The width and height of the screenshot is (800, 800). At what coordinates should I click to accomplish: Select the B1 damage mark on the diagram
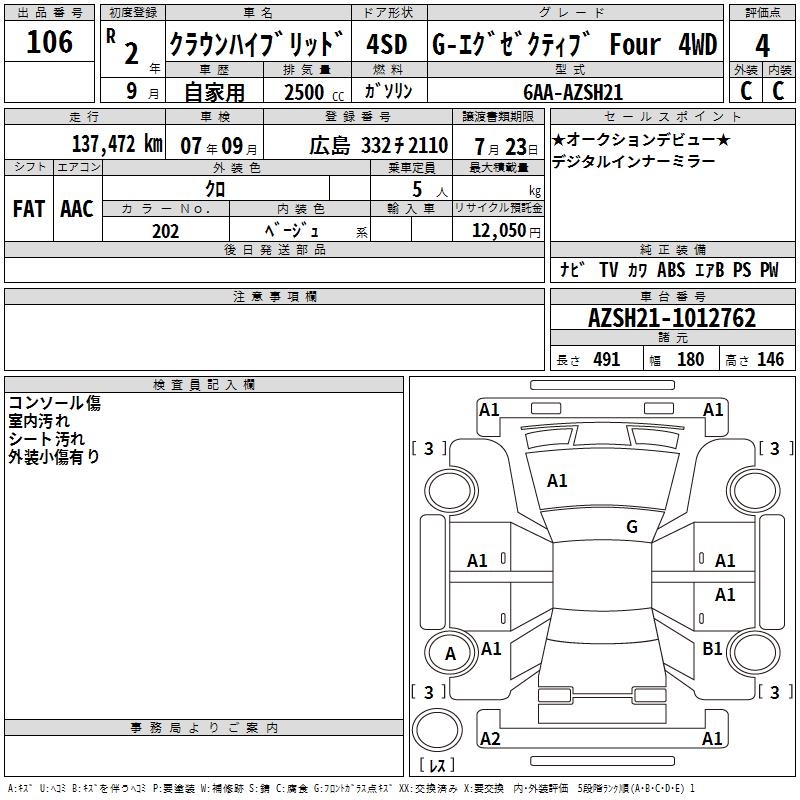(x=712, y=649)
